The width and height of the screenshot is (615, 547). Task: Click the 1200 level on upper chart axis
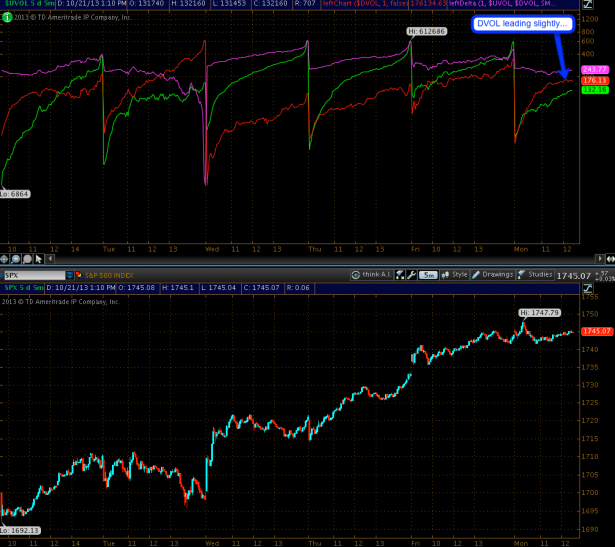click(x=590, y=19)
